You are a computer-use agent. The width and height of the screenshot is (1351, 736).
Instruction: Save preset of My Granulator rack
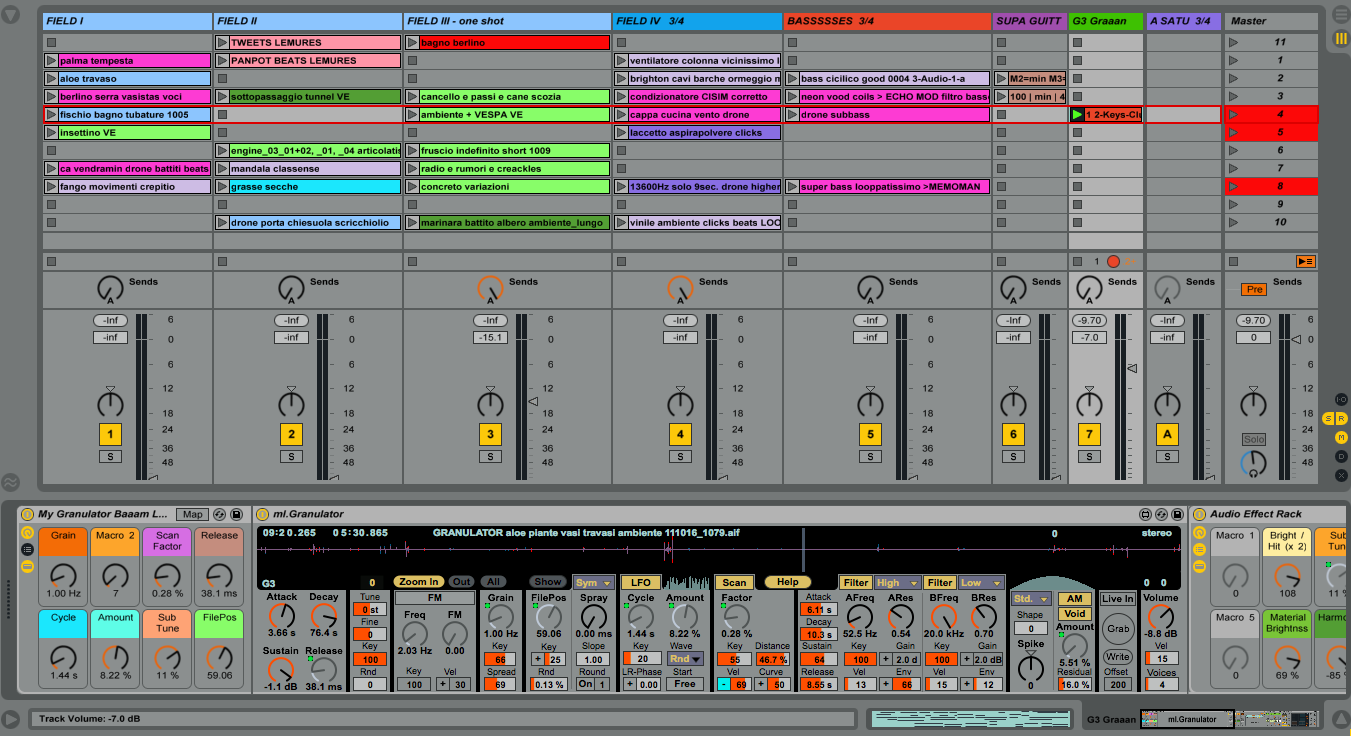point(236,514)
